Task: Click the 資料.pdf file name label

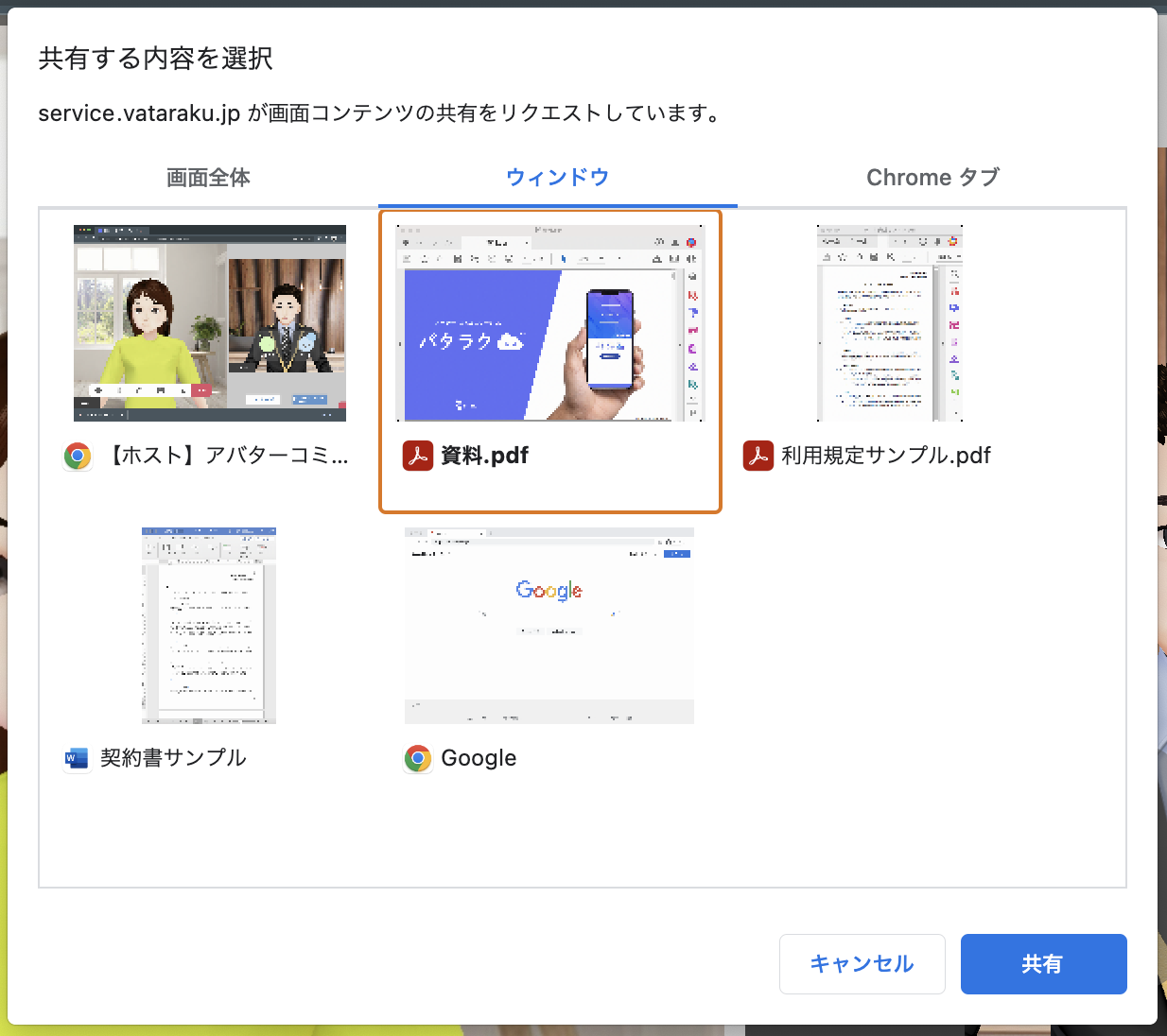Action: pos(485,456)
